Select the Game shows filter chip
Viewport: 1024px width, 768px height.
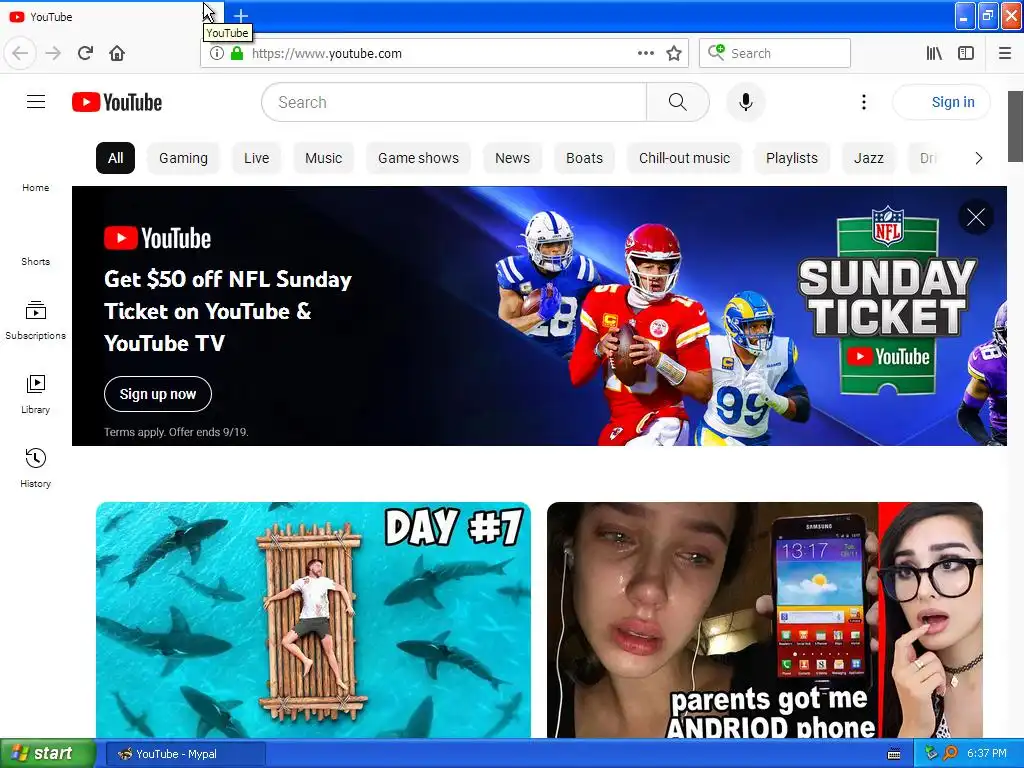click(419, 158)
